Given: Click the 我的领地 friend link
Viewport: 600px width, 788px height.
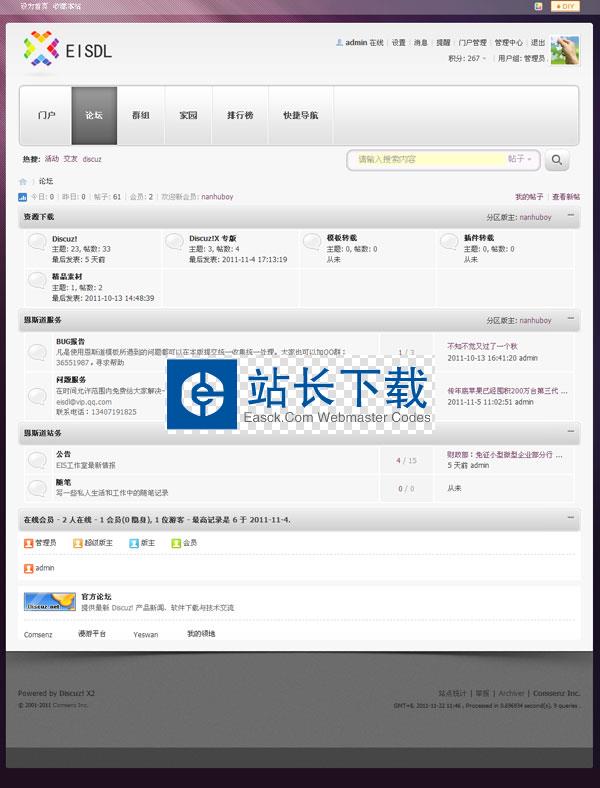Looking at the screenshot, I should click(x=201, y=634).
